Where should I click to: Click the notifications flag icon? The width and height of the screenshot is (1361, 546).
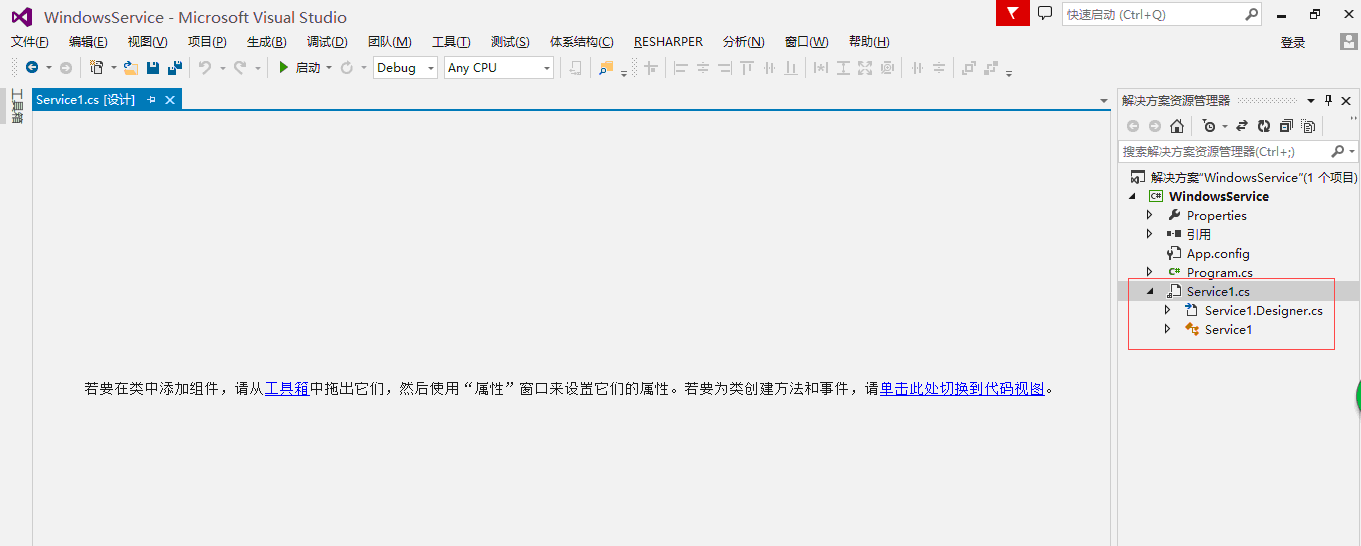click(1013, 13)
